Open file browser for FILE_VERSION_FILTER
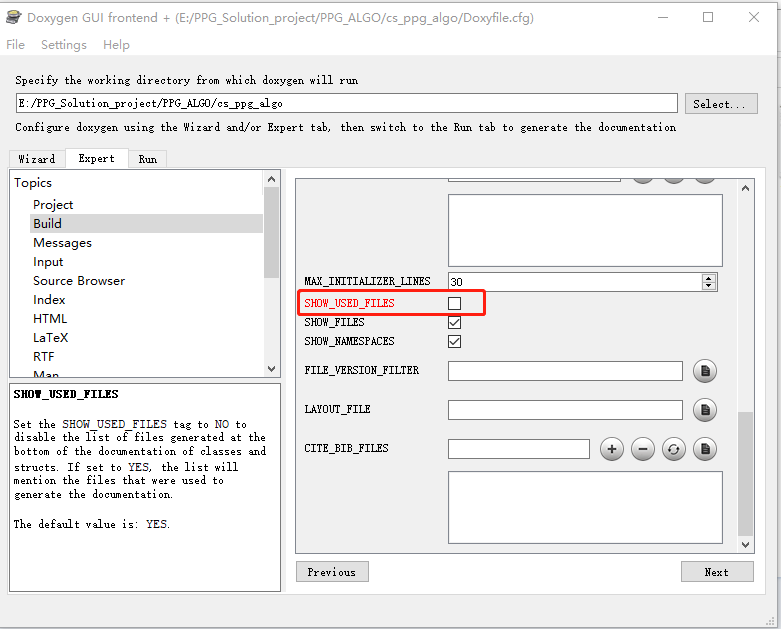 705,371
